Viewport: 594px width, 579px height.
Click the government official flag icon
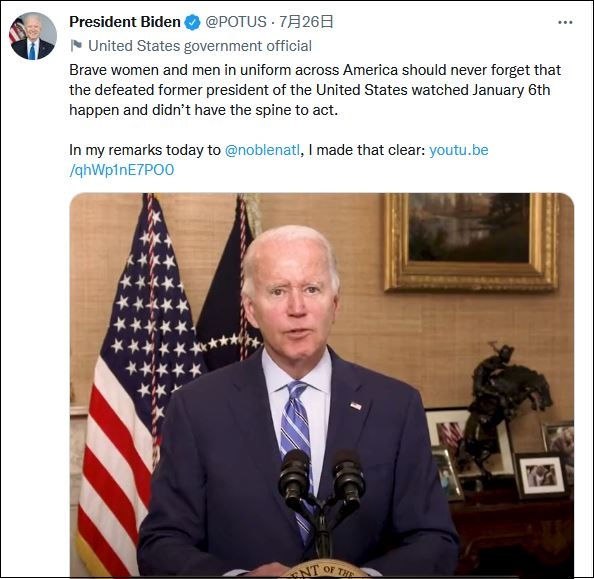(x=76, y=46)
